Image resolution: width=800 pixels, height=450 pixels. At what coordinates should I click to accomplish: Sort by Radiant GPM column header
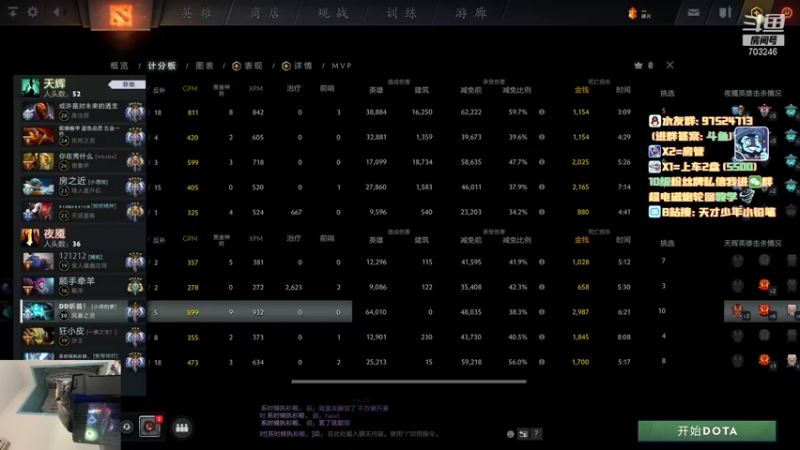click(190, 89)
